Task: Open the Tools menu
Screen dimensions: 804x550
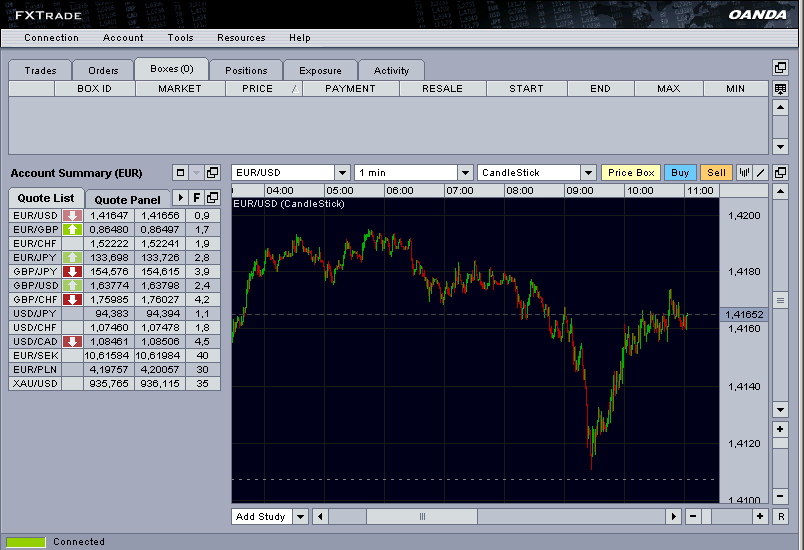Action: click(x=180, y=38)
